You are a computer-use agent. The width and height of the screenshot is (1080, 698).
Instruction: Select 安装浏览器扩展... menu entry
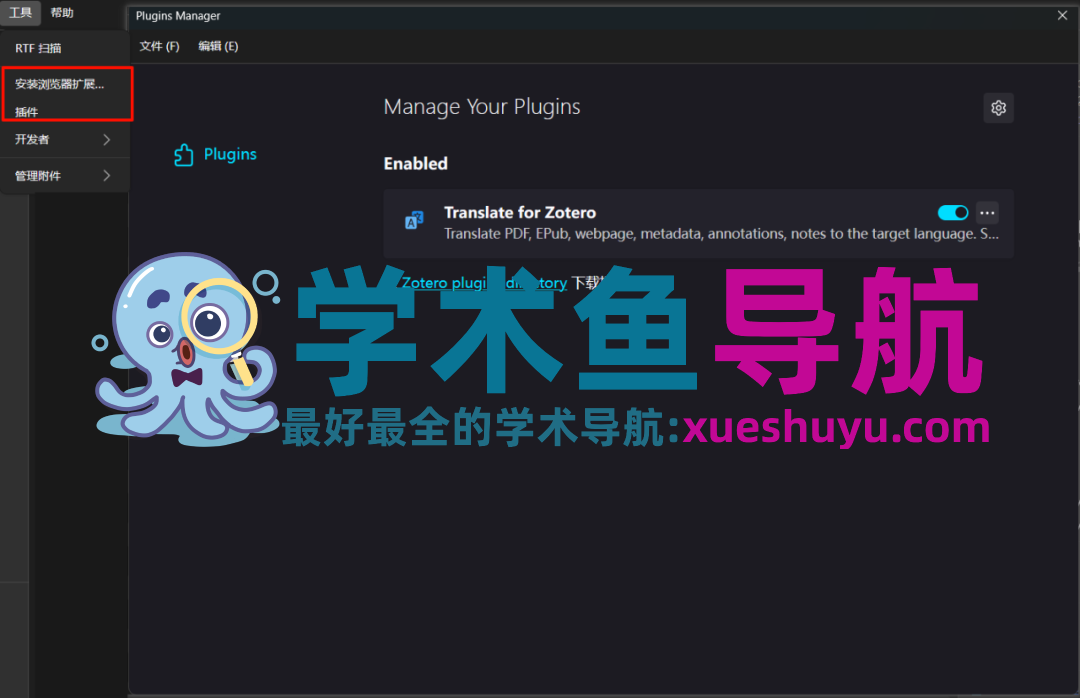tap(65, 84)
